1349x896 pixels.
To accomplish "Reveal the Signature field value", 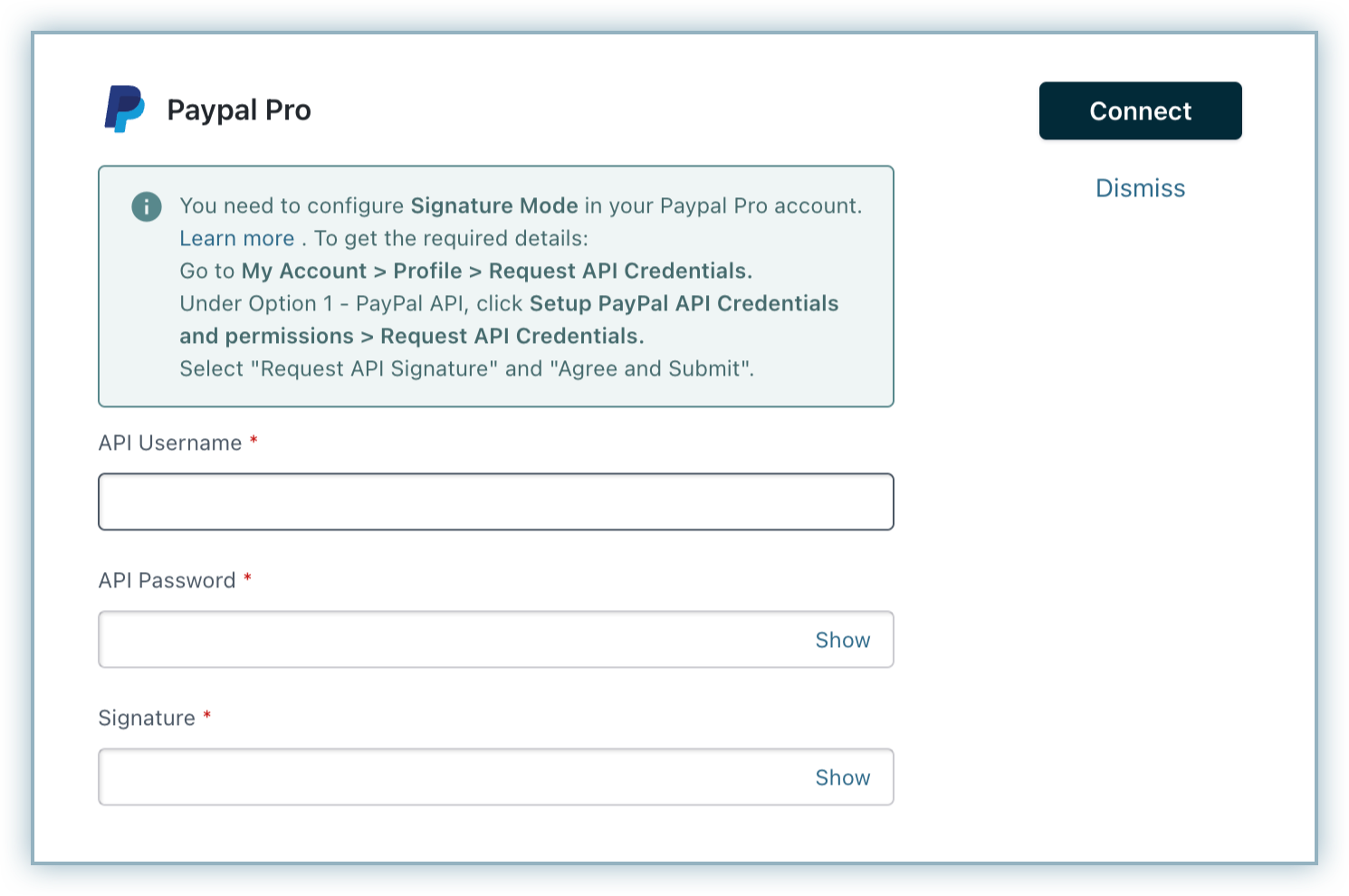I will click(x=842, y=777).
